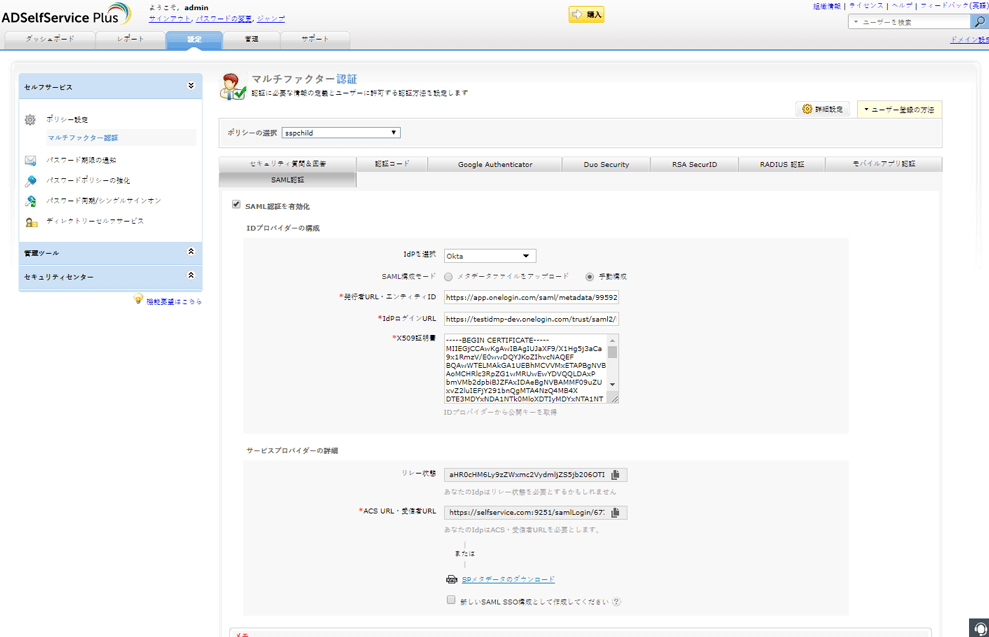Open the 認証コード tab
The height and width of the screenshot is (637, 989).
coord(392,164)
